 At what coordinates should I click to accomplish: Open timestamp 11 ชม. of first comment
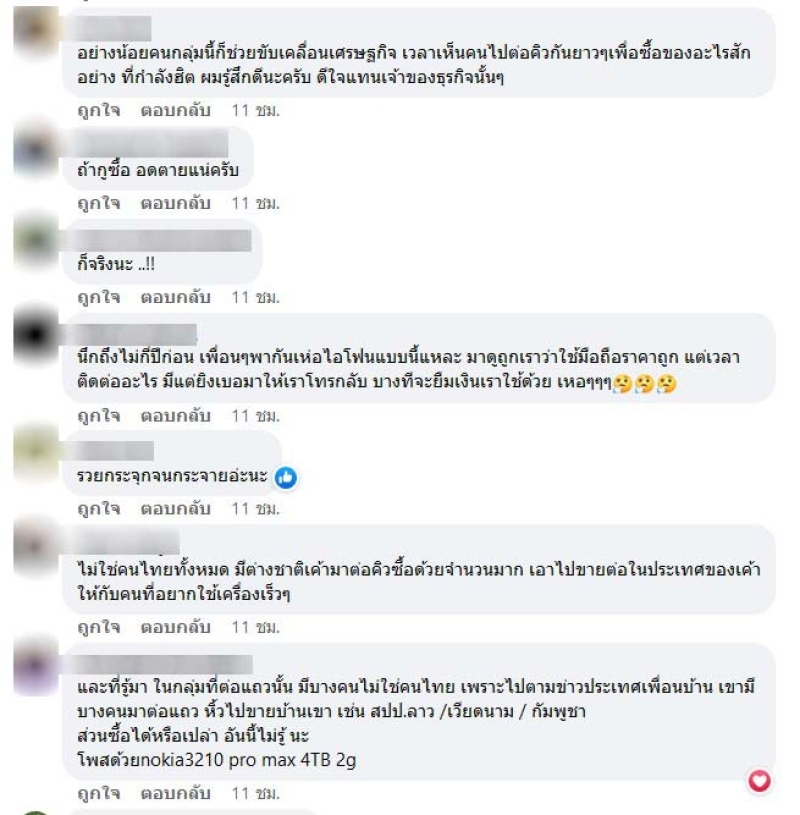coord(256,110)
